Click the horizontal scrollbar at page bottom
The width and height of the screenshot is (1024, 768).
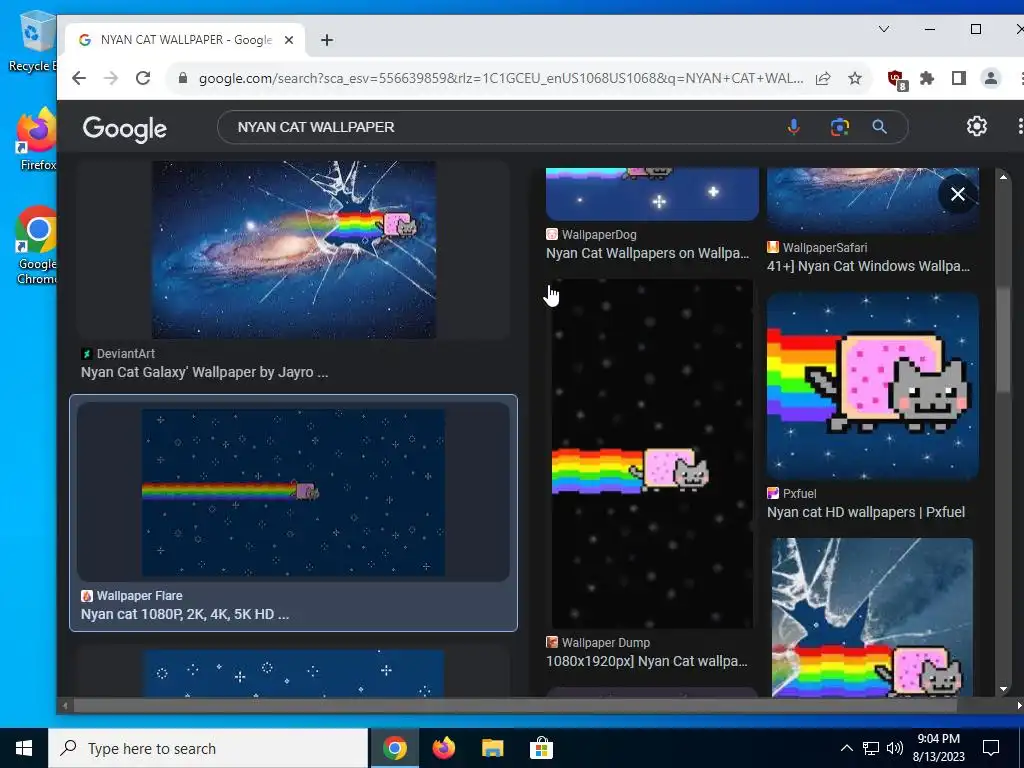coord(515,705)
